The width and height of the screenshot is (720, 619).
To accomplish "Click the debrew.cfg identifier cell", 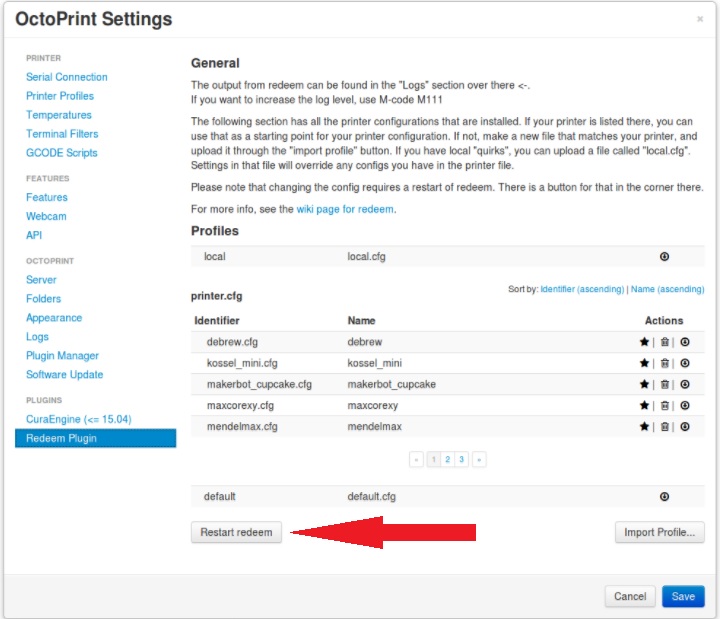I will coord(232,342).
